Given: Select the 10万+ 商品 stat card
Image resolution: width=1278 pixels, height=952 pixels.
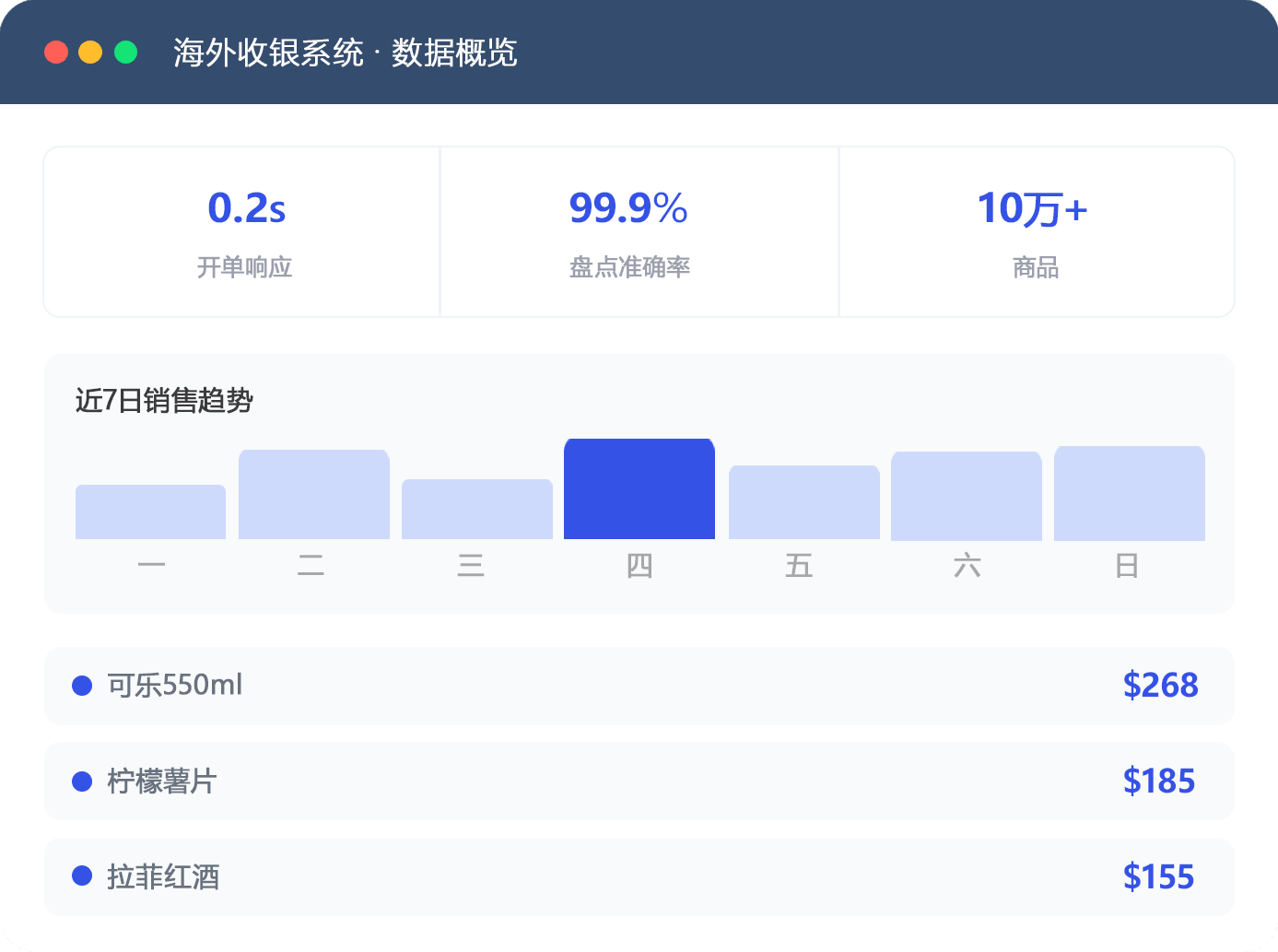Looking at the screenshot, I should 1037,232.
